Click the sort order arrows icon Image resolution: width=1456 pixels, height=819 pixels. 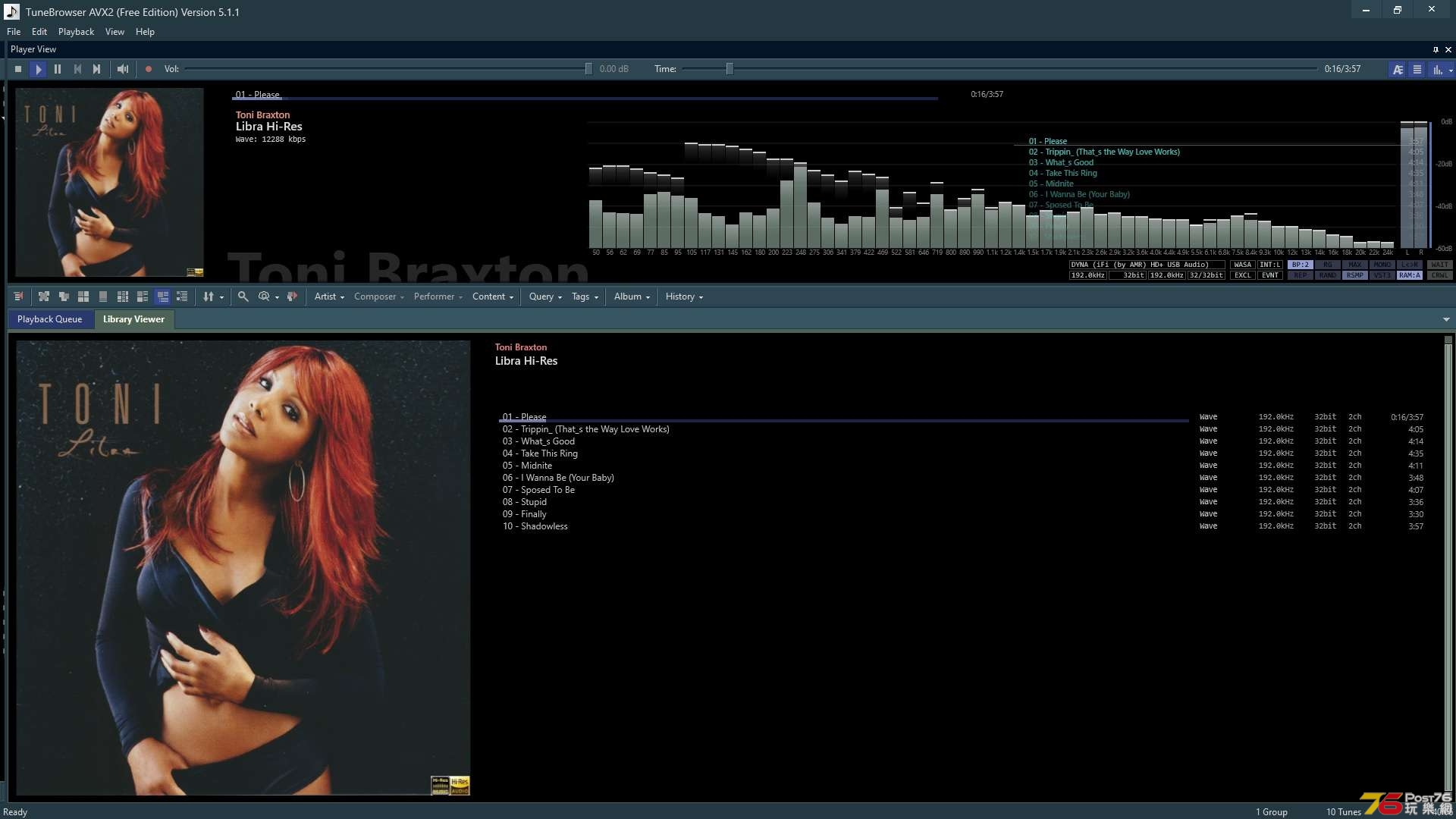click(209, 297)
